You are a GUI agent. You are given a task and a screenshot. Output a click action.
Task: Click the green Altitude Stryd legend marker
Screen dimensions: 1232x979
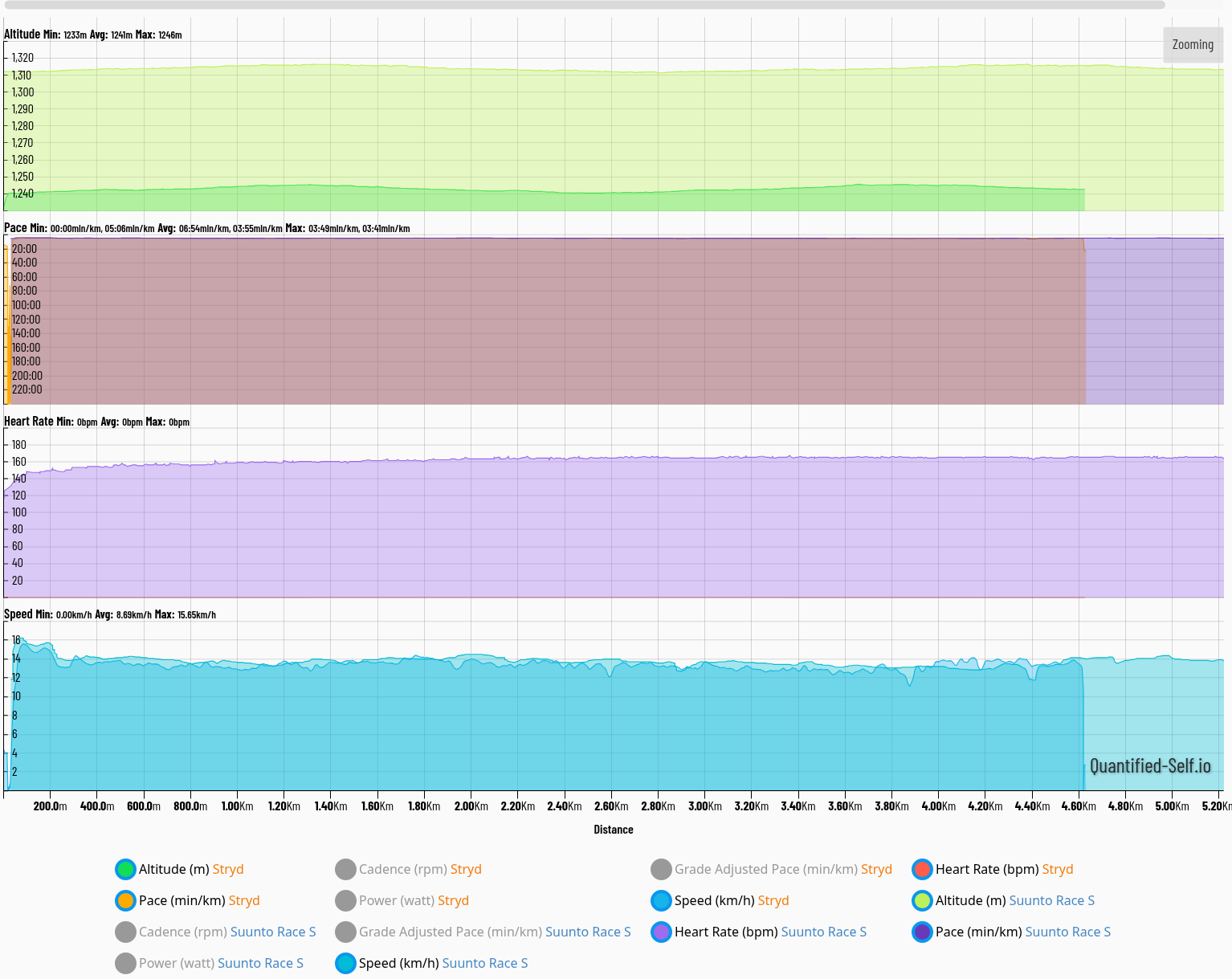click(x=125, y=869)
